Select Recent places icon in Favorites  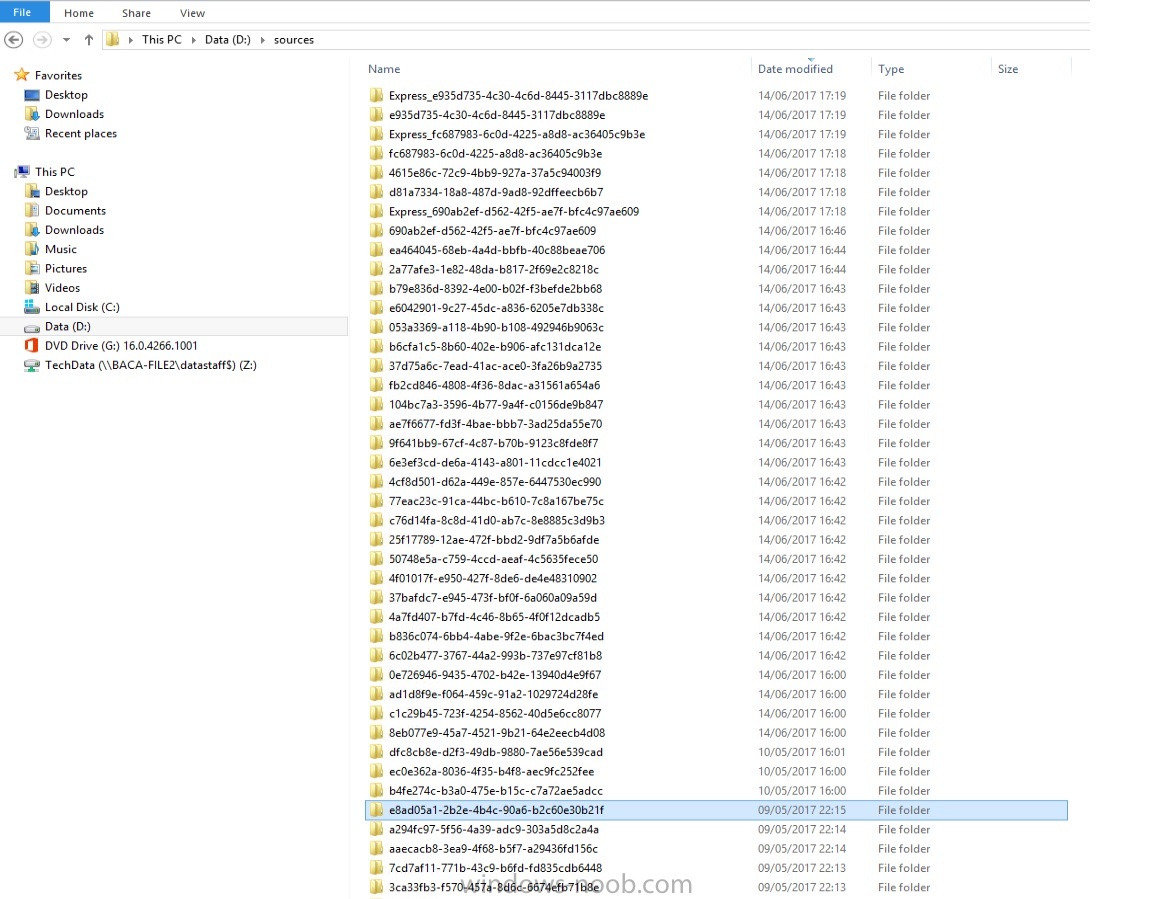tap(31, 134)
